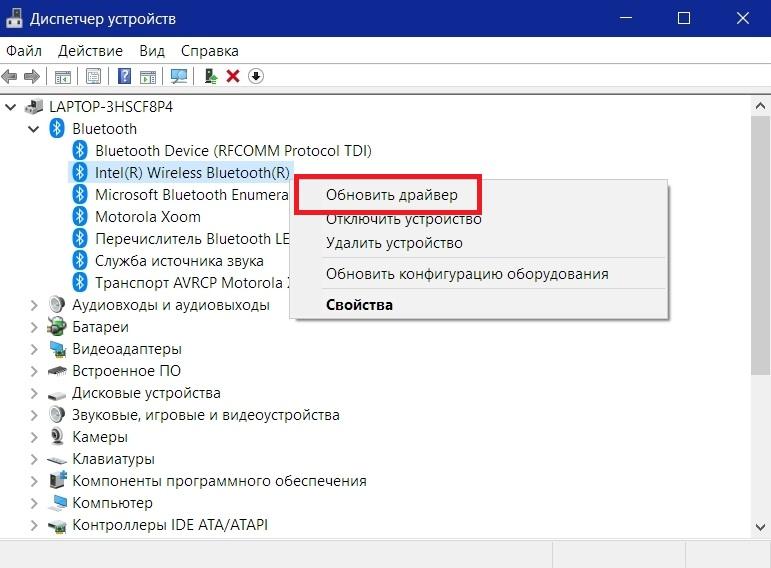Click the Back arrow toolbar icon
771x568 pixels.
9,76
